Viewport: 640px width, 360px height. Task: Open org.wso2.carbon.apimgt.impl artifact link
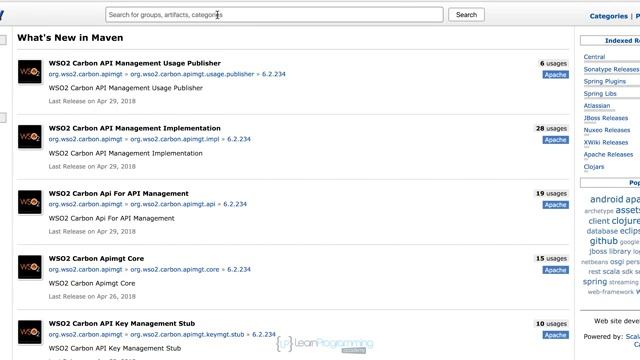click(175, 139)
